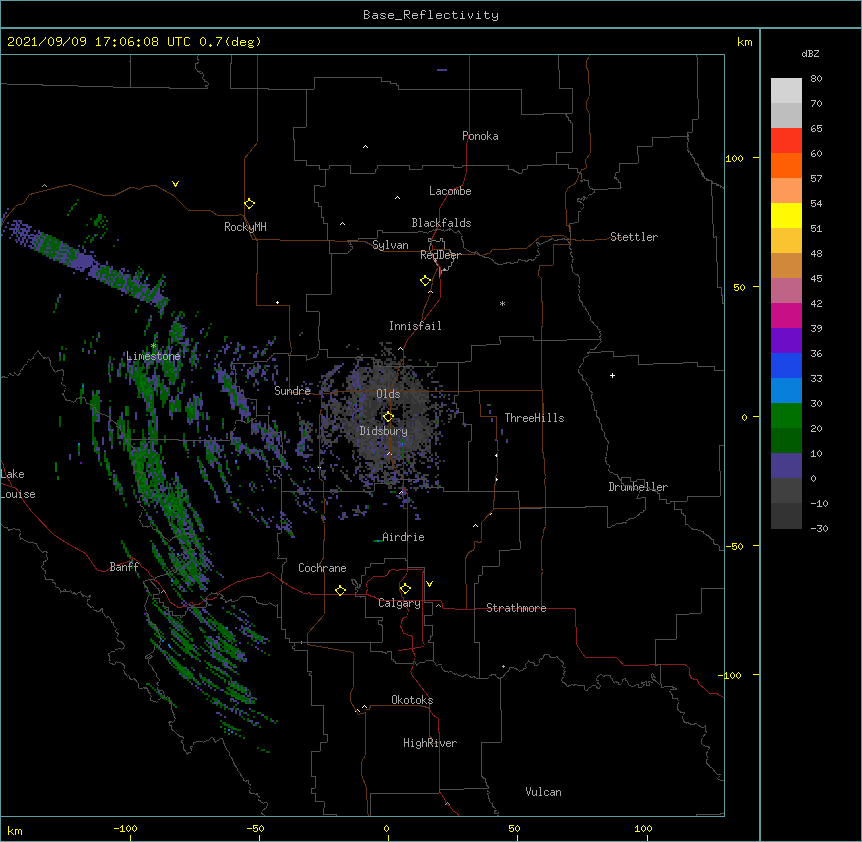Image resolution: width=862 pixels, height=842 pixels.
Task: Click the yellow v marker northeast of Calgary
Action: point(429,584)
